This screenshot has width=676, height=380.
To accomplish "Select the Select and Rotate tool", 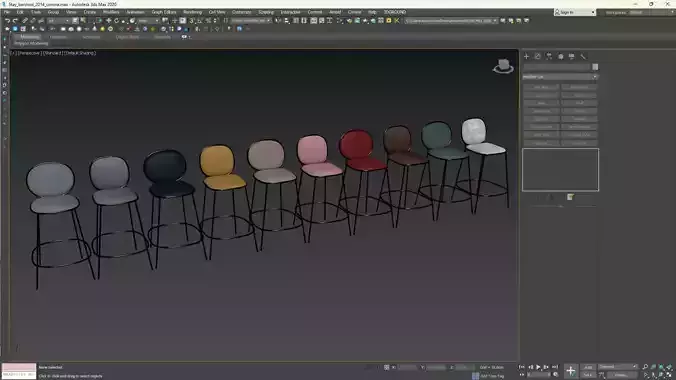I will 116,20.
